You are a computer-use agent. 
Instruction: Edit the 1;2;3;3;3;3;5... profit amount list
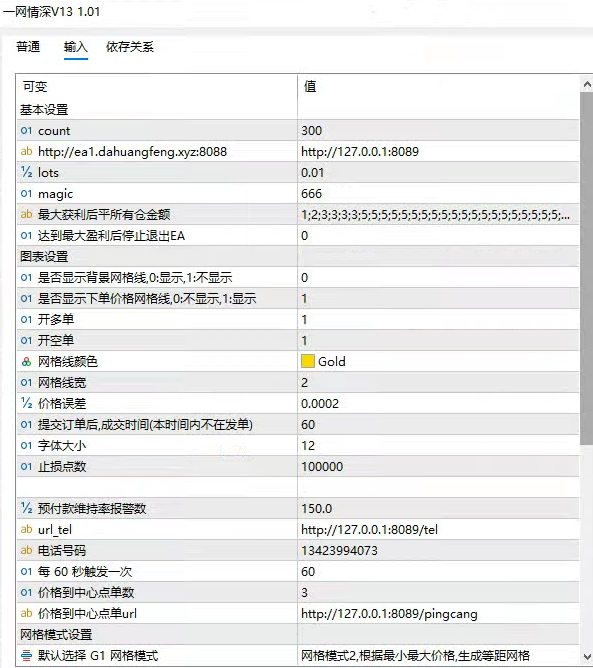[438, 214]
